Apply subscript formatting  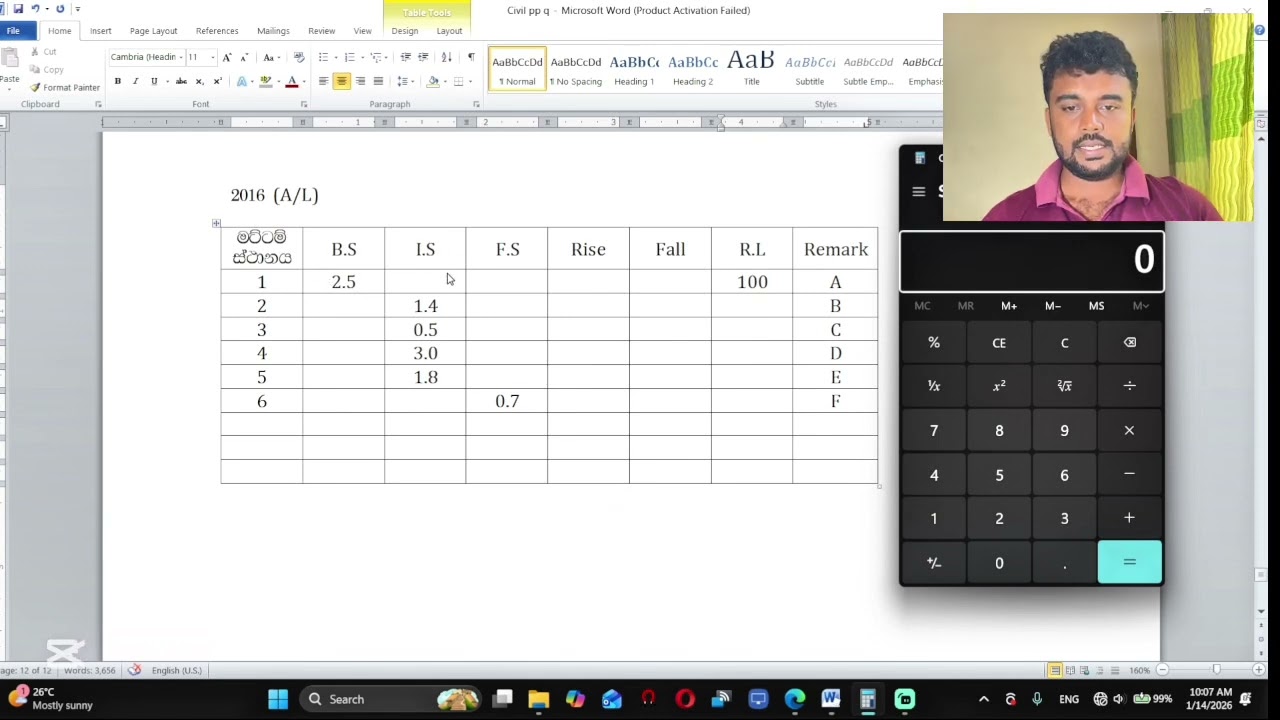(x=199, y=81)
